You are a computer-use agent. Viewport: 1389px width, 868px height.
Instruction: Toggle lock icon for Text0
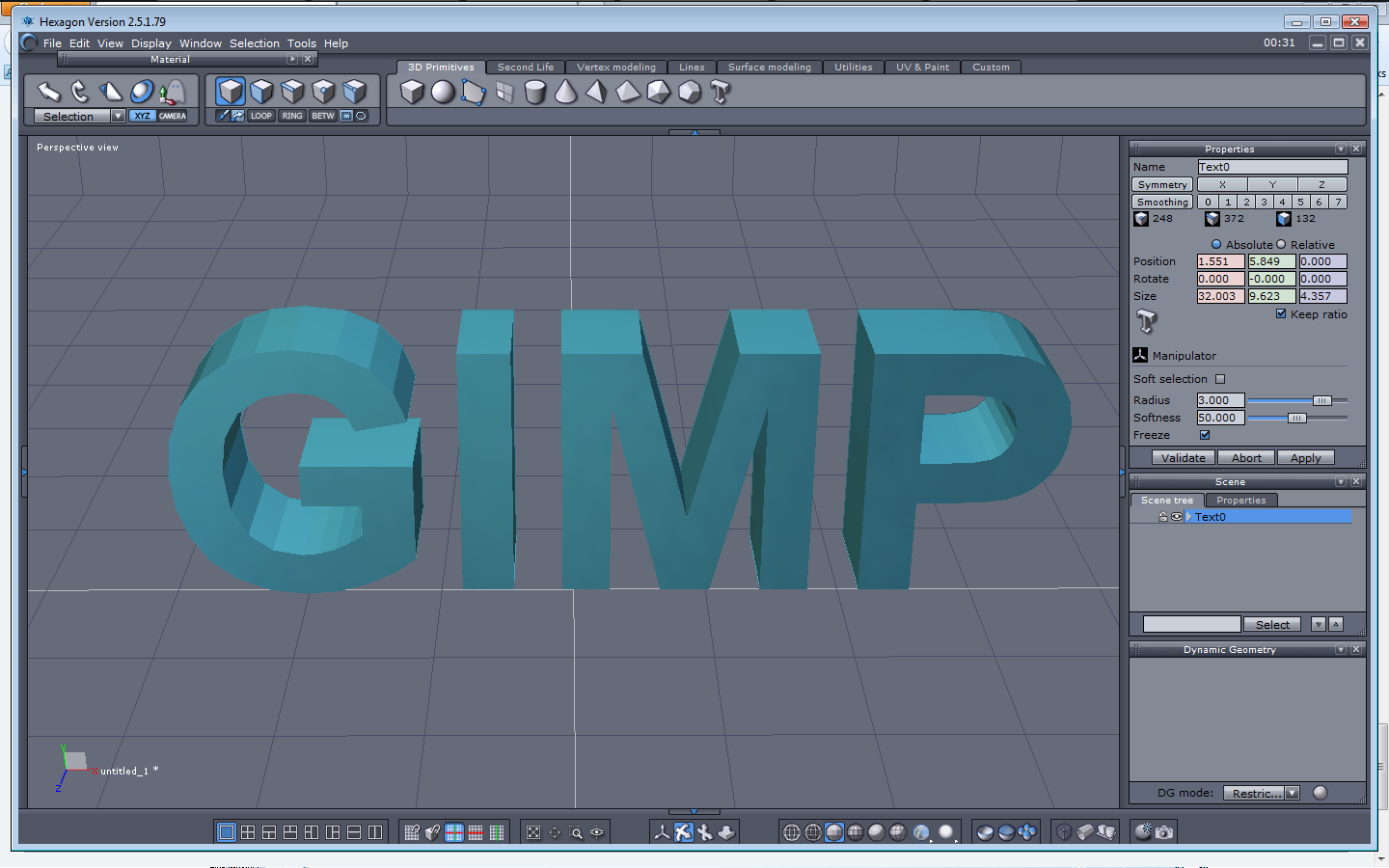click(1163, 517)
